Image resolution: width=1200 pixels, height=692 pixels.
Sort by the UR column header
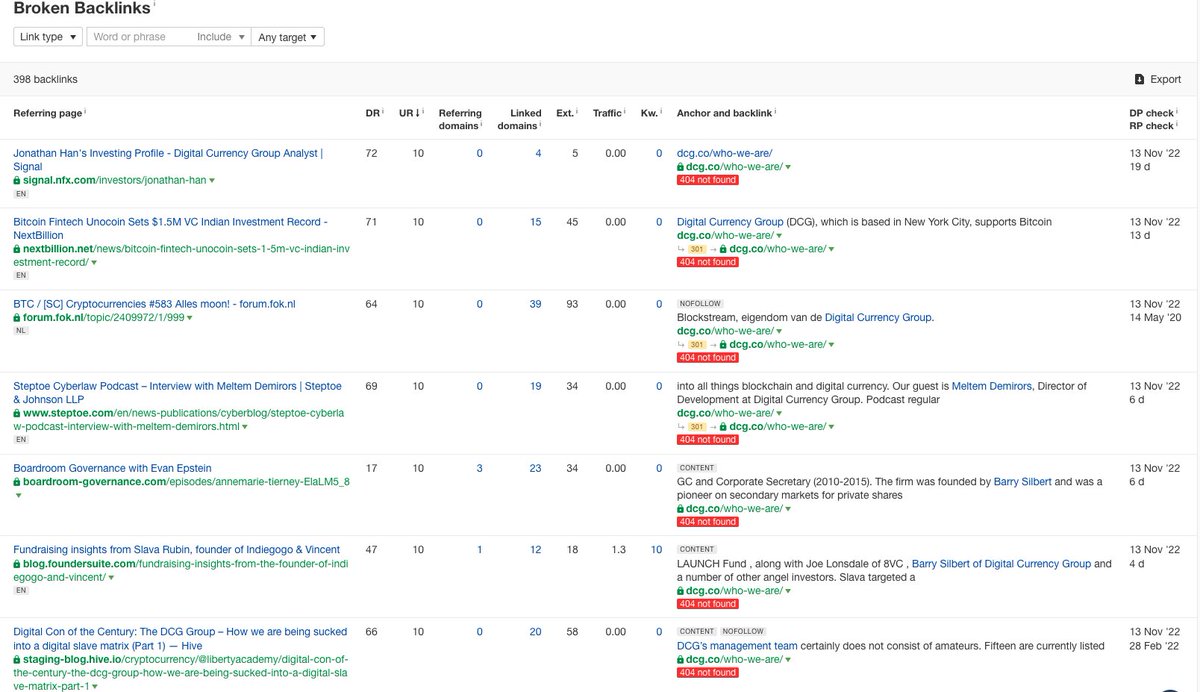tap(410, 113)
